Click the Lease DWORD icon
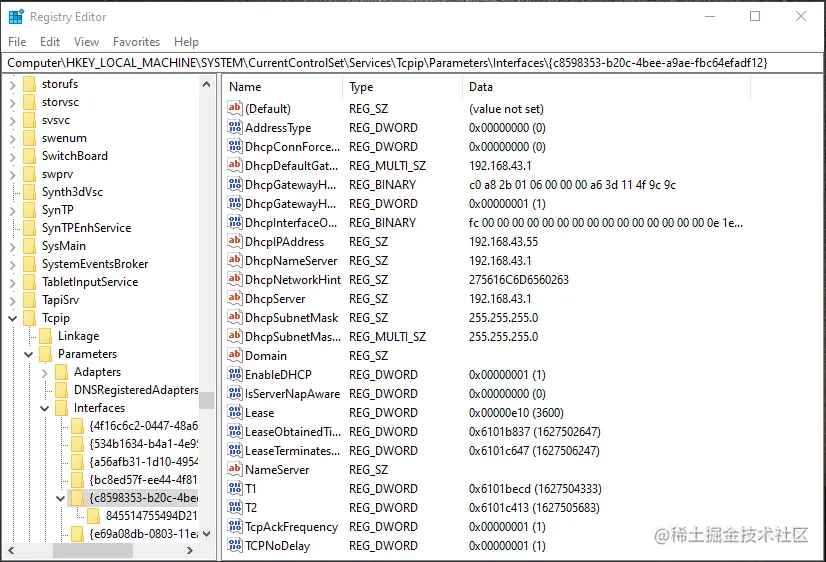The width and height of the screenshot is (826, 562). coord(234,412)
